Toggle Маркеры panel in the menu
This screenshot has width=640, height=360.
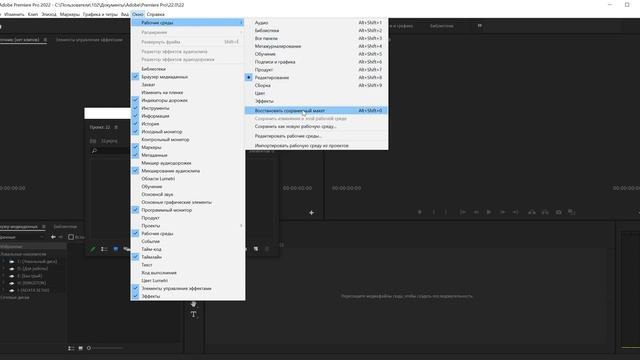(x=188, y=147)
